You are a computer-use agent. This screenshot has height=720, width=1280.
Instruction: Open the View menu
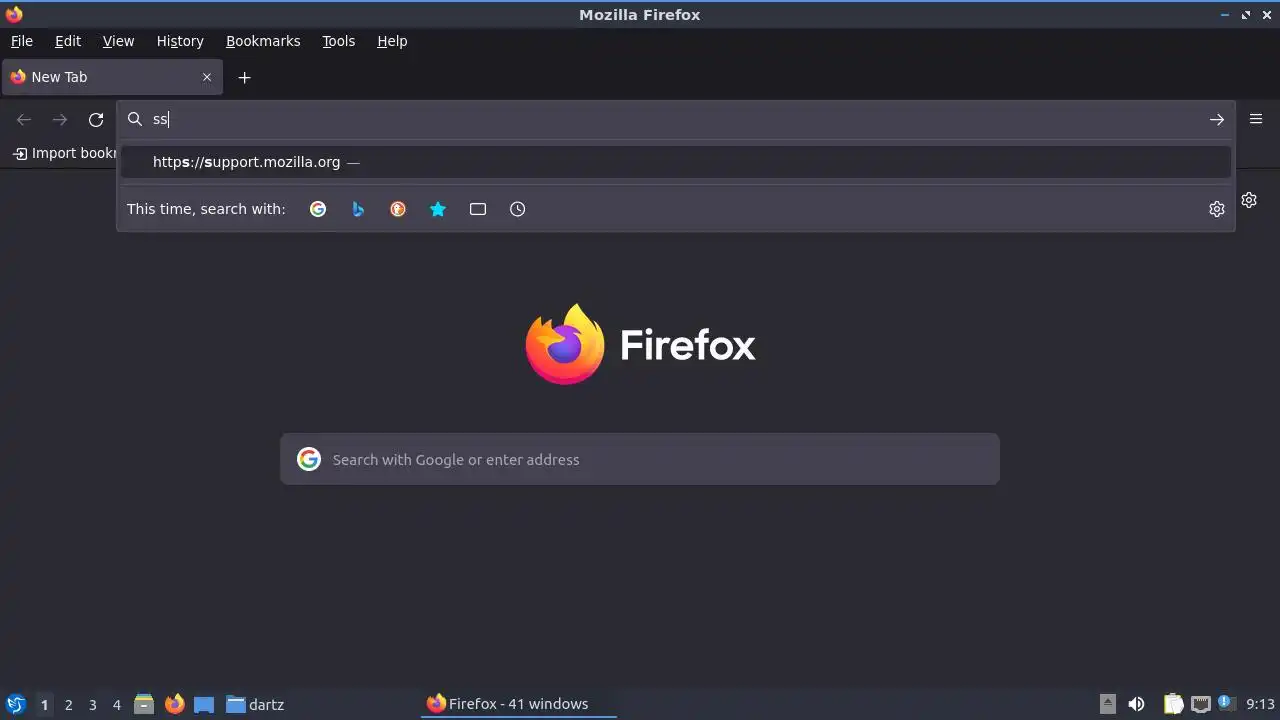[x=118, y=41]
